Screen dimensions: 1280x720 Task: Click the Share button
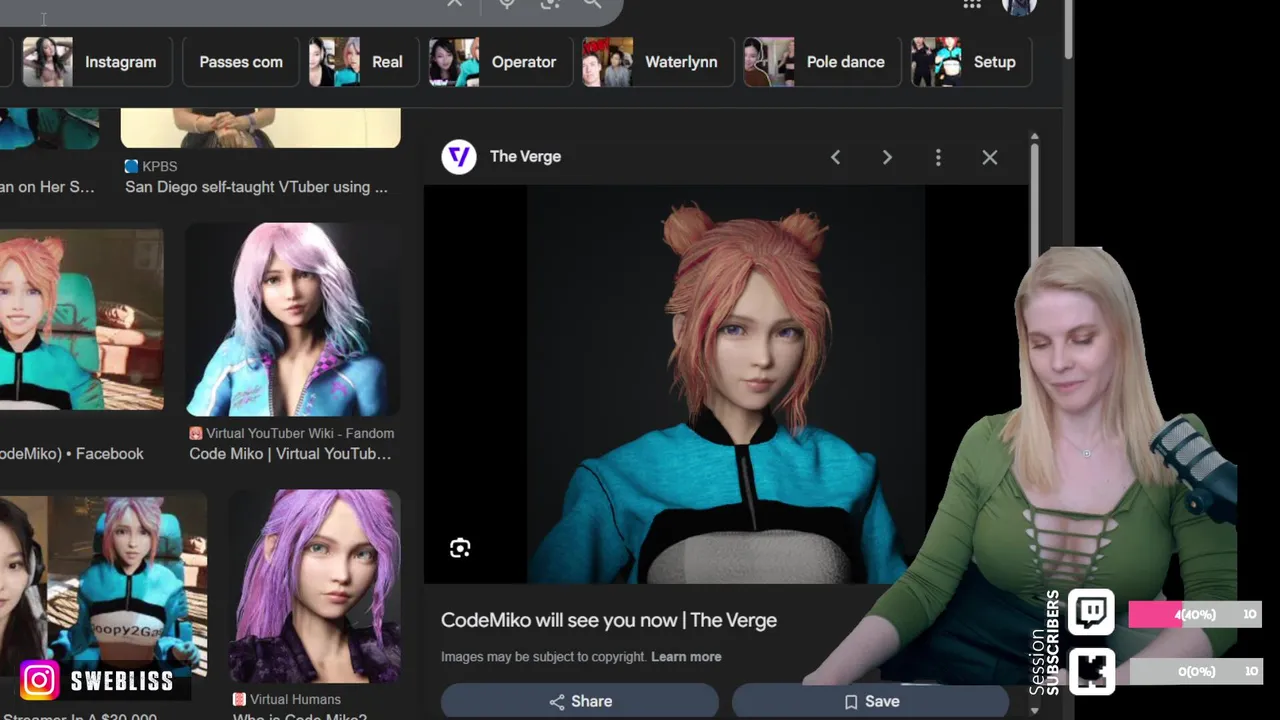tap(580, 701)
